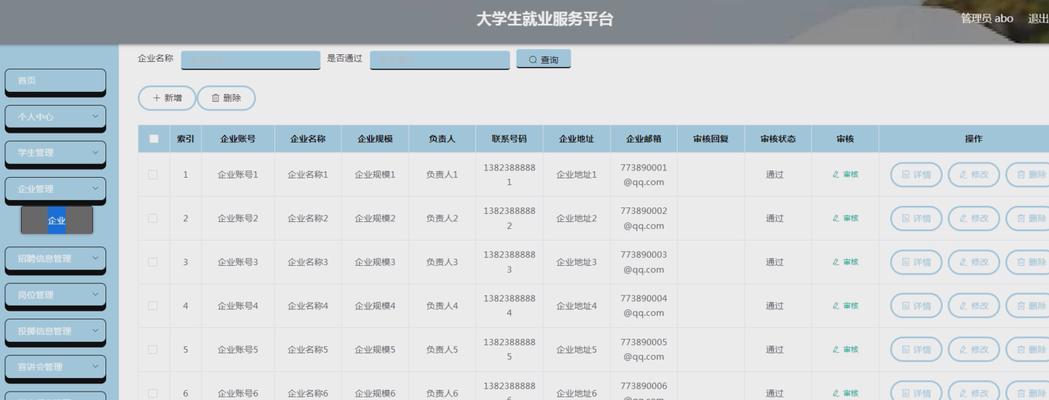This screenshot has height=400, width=1049.
Task: Click the 审核回复 column header
Action: (x=710, y=139)
